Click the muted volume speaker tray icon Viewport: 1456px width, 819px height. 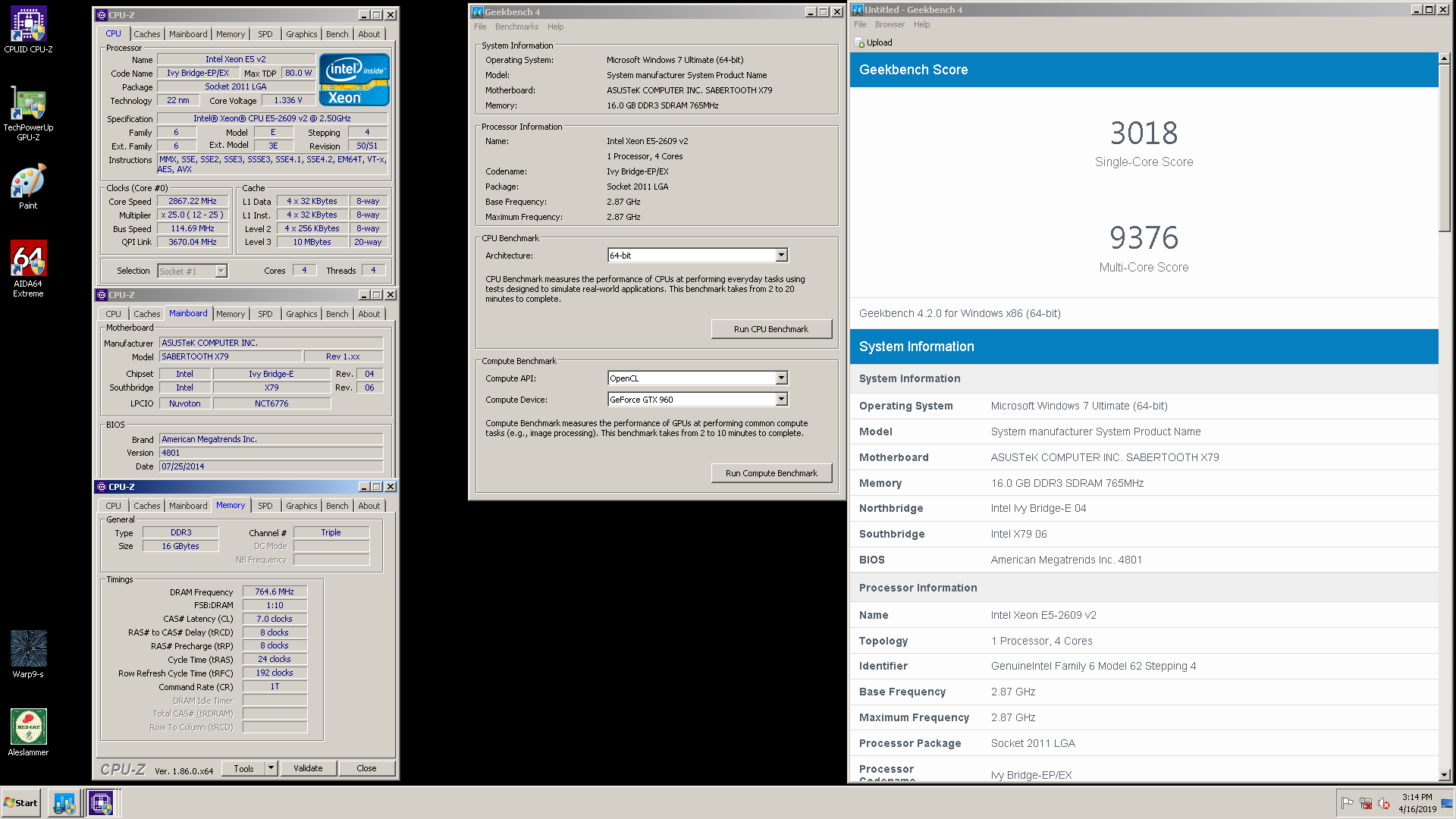(x=1384, y=803)
